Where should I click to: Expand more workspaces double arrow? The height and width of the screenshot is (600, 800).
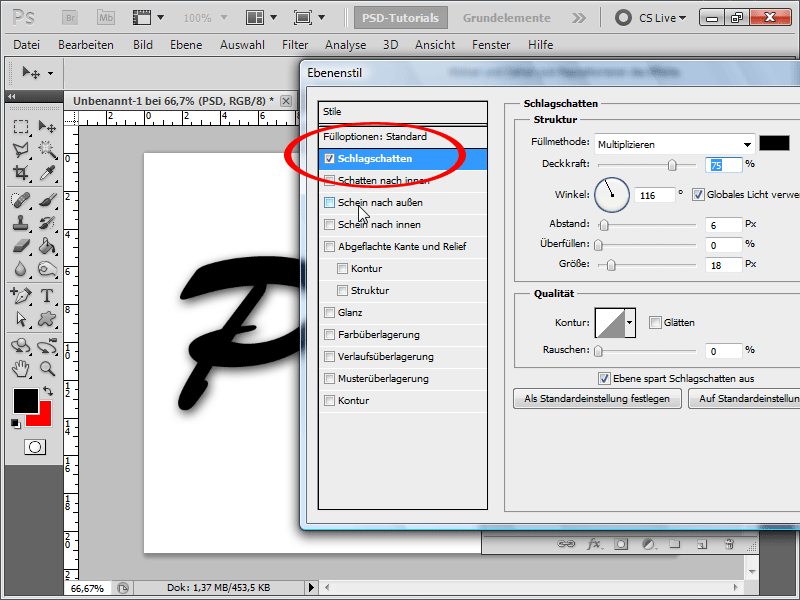coord(579,18)
